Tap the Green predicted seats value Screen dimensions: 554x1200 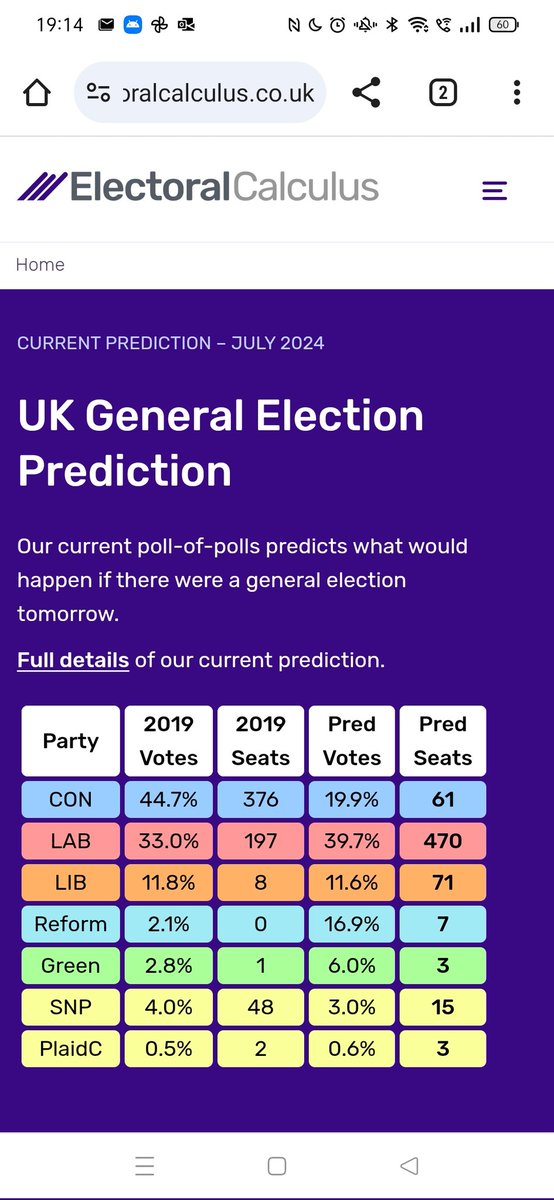coord(443,966)
